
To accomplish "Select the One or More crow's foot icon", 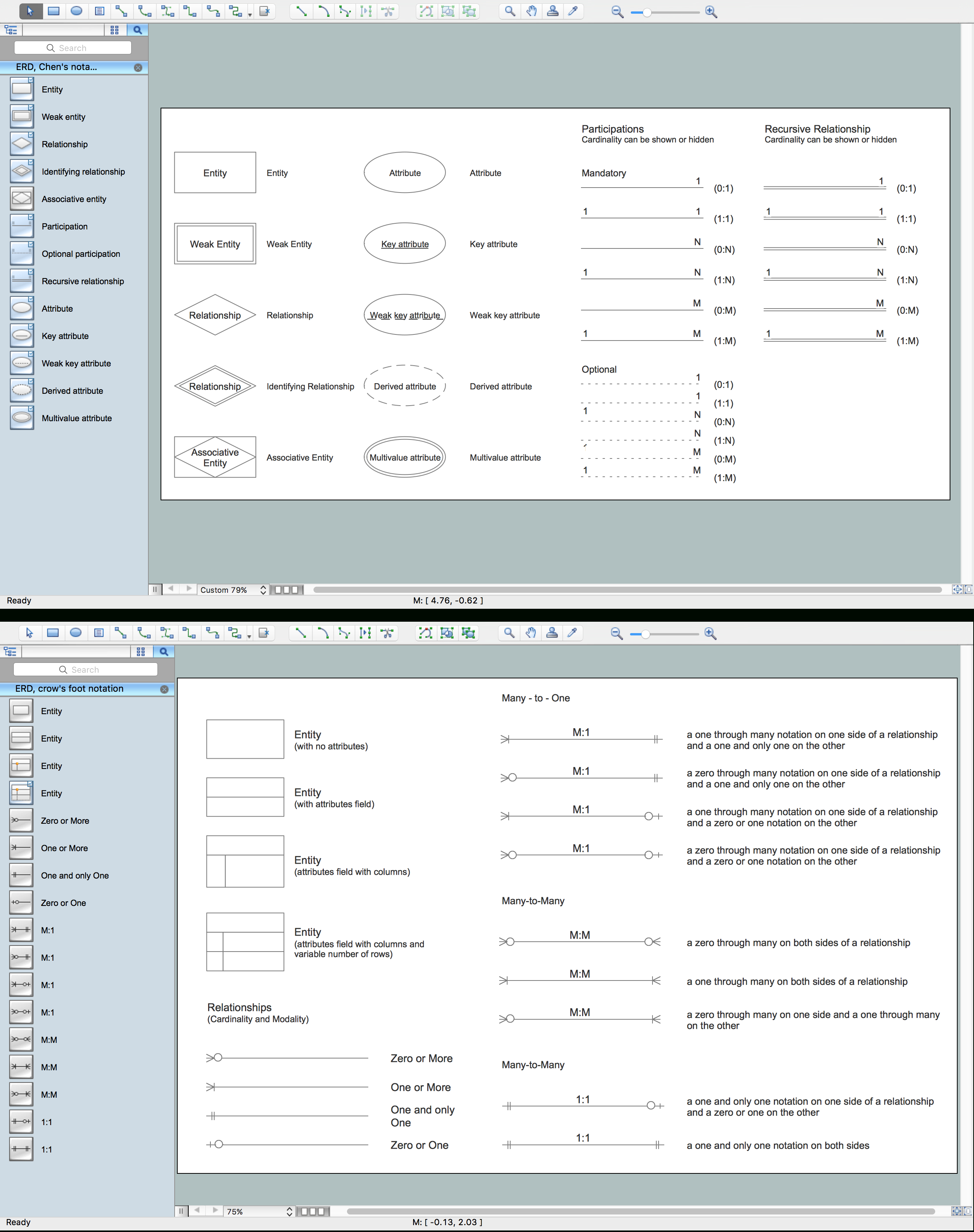I will (18, 848).
